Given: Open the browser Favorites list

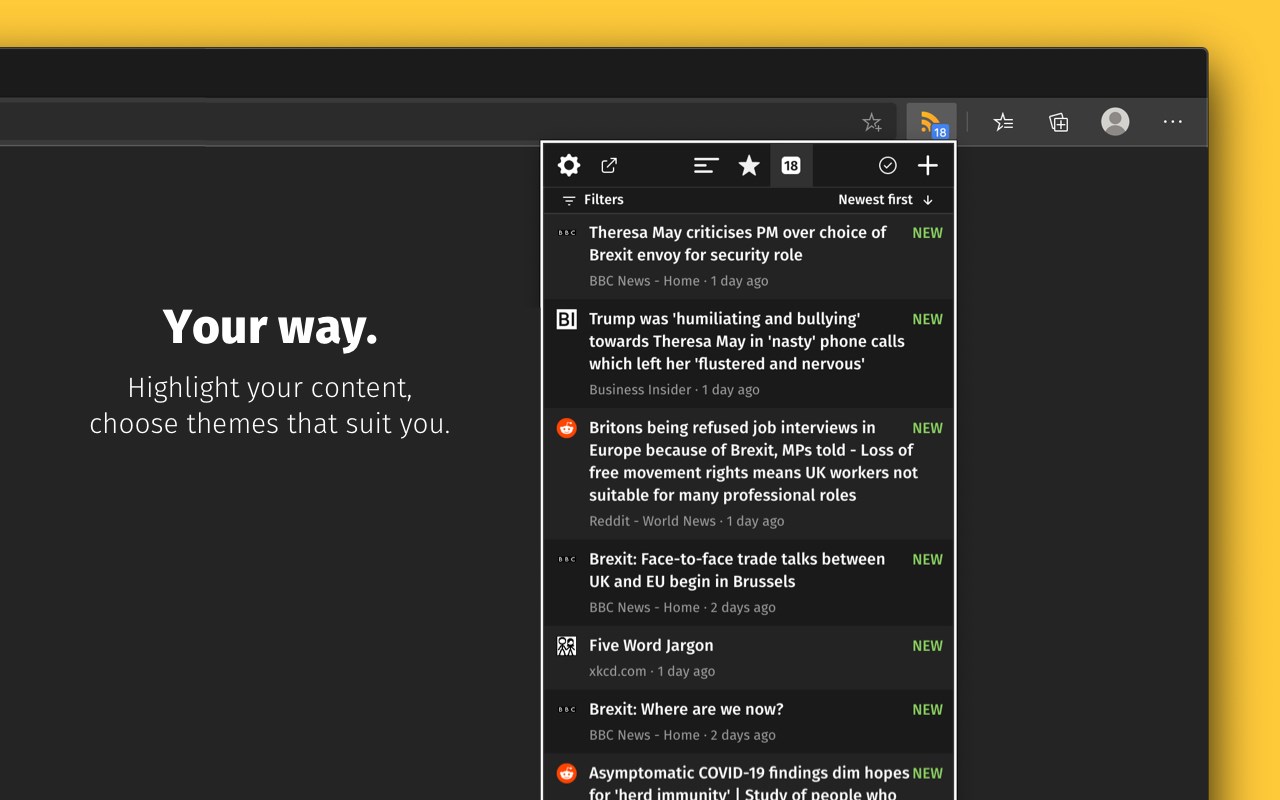Looking at the screenshot, I should pos(1003,122).
